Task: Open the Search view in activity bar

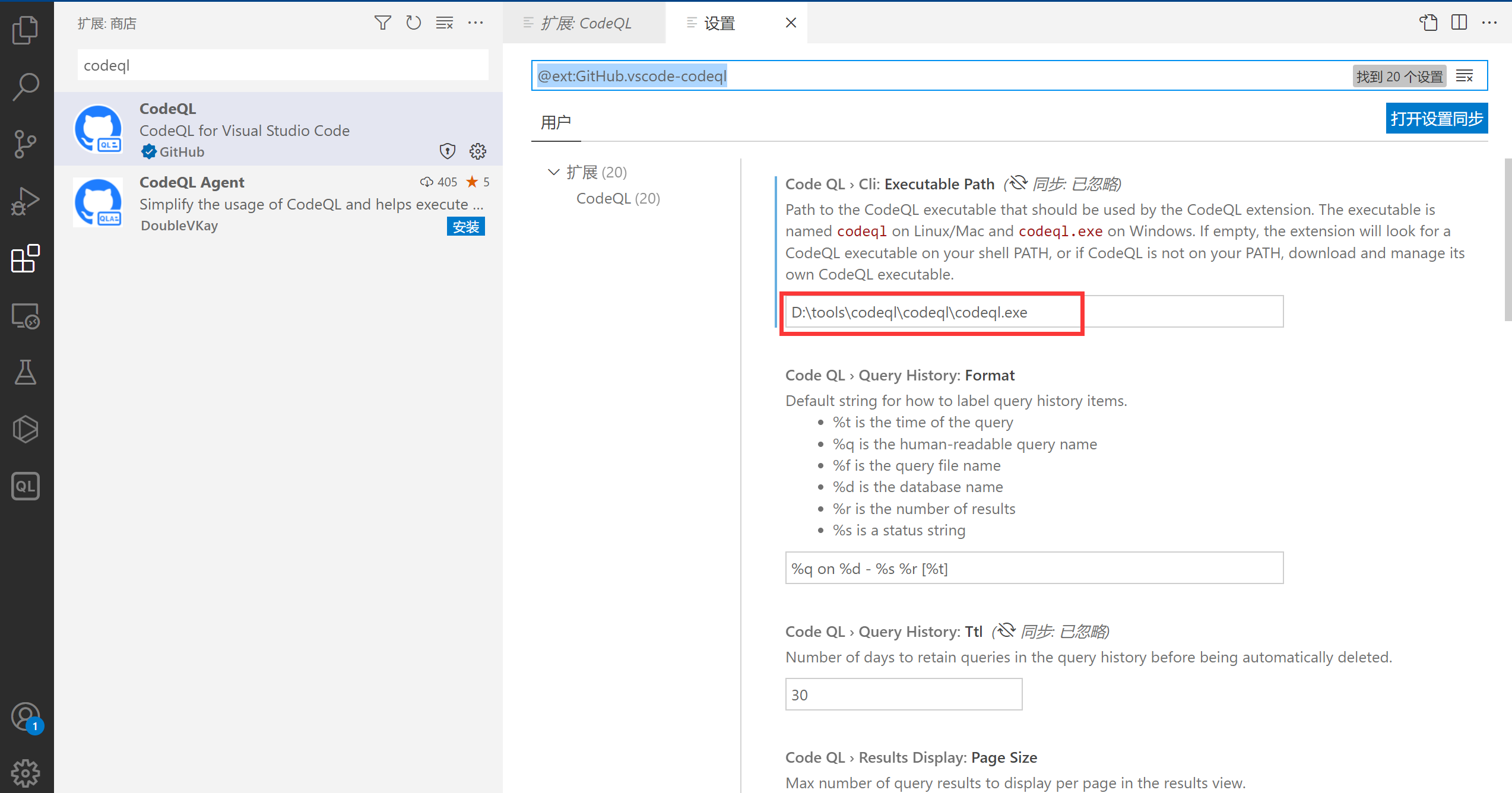Action: coord(26,87)
